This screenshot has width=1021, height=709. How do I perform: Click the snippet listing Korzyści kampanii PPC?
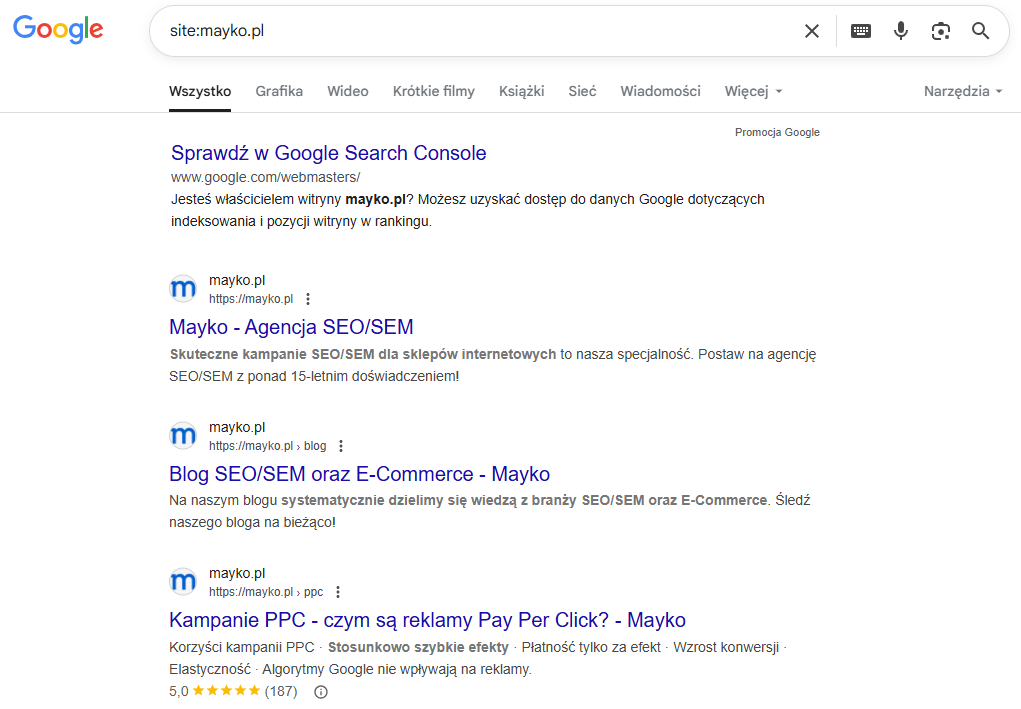(478, 658)
